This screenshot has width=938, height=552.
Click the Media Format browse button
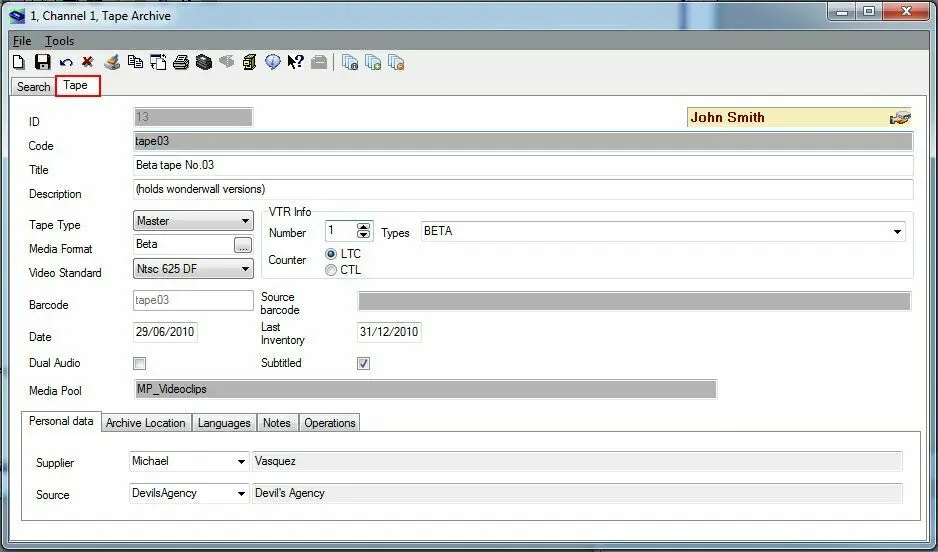243,245
